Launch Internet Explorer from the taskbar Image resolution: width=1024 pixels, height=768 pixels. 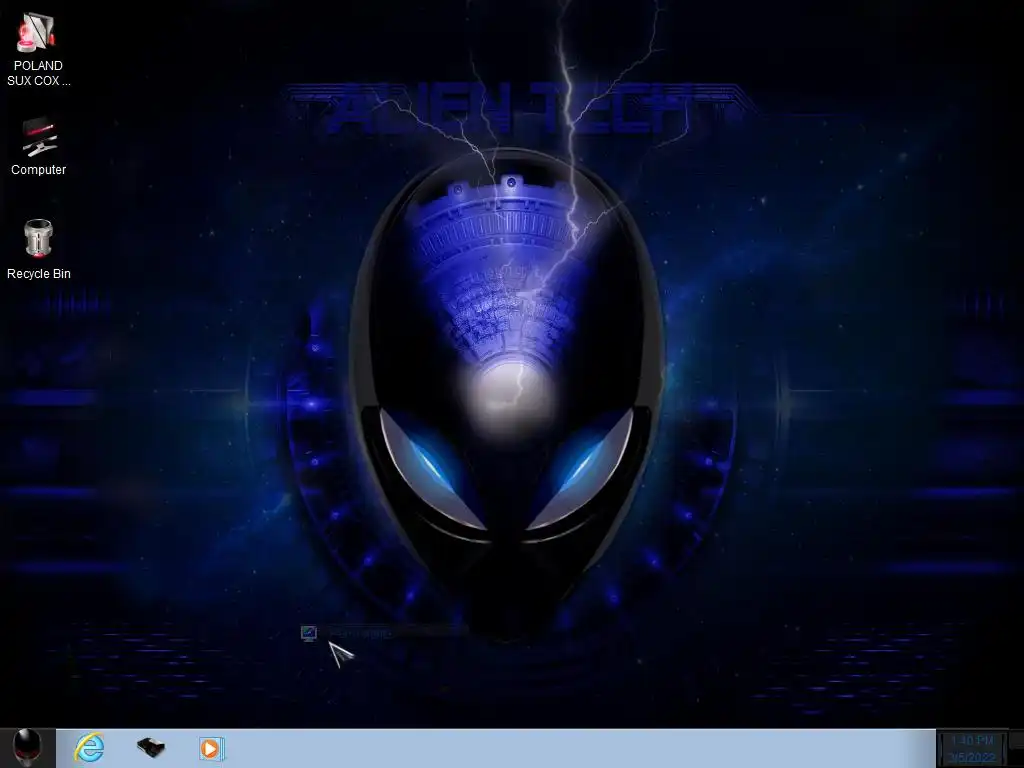click(89, 748)
